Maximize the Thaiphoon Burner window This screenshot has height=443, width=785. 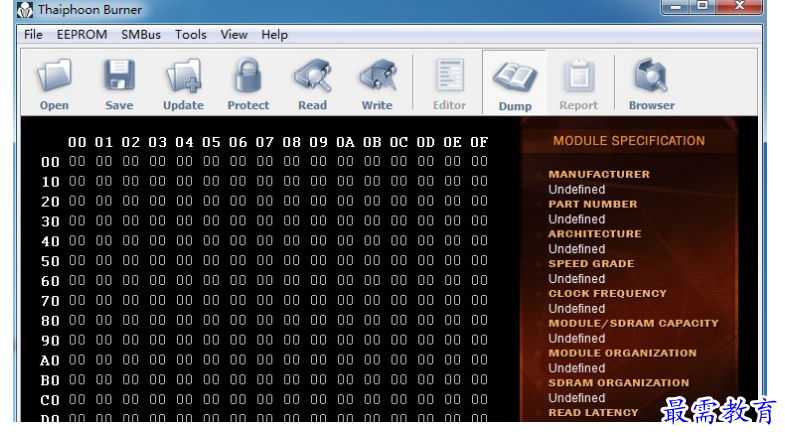pos(702,7)
